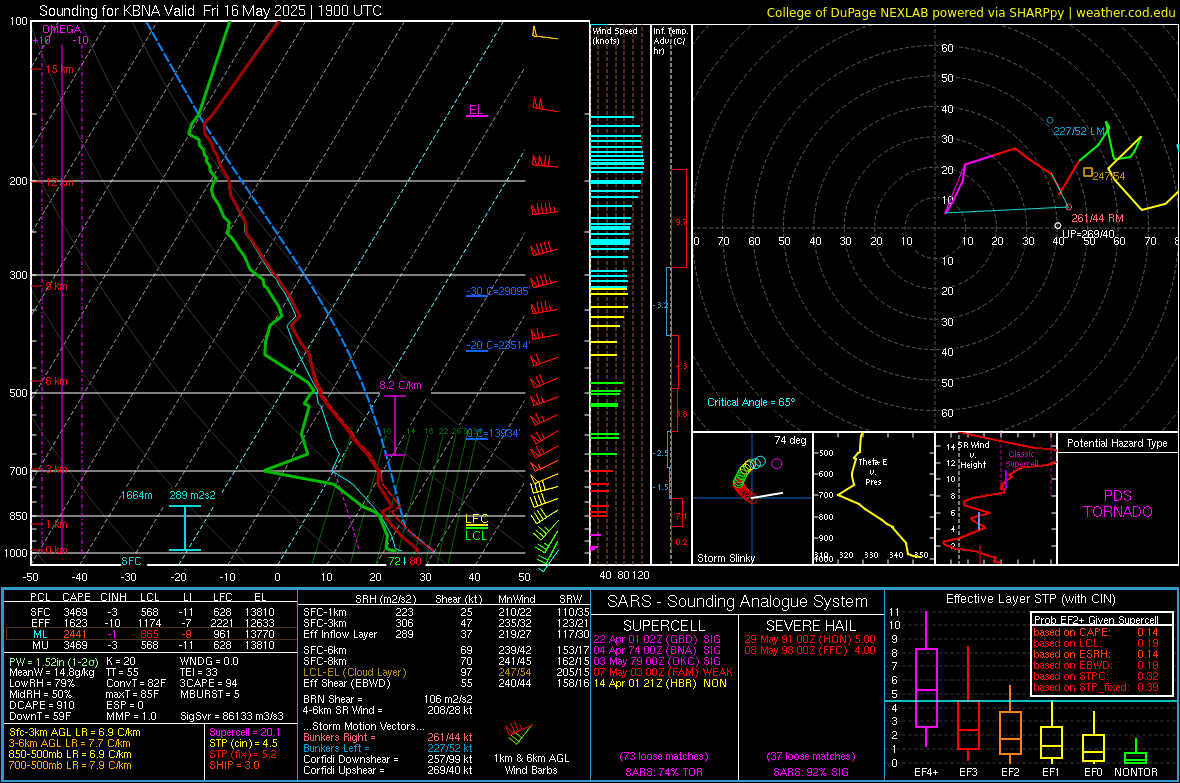Screen dimensions: 1180x783
Task: Click the 'SARS: 74% TOR' result
Action: point(663,772)
